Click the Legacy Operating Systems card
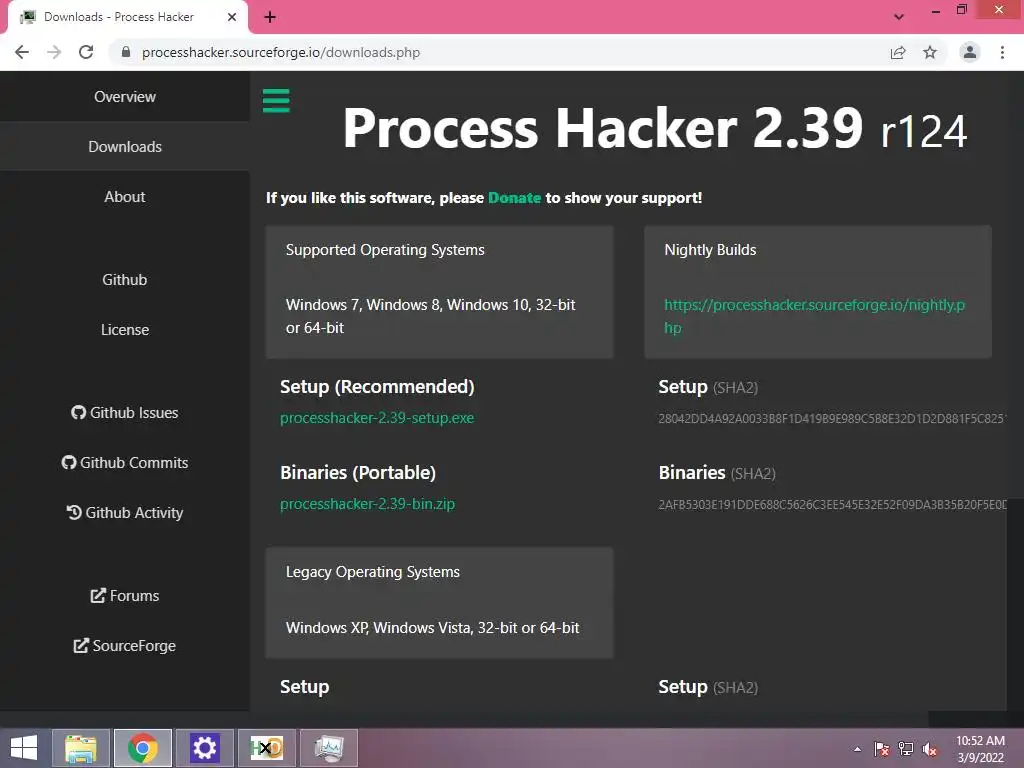This screenshot has width=1024, height=768. (x=440, y=603)
